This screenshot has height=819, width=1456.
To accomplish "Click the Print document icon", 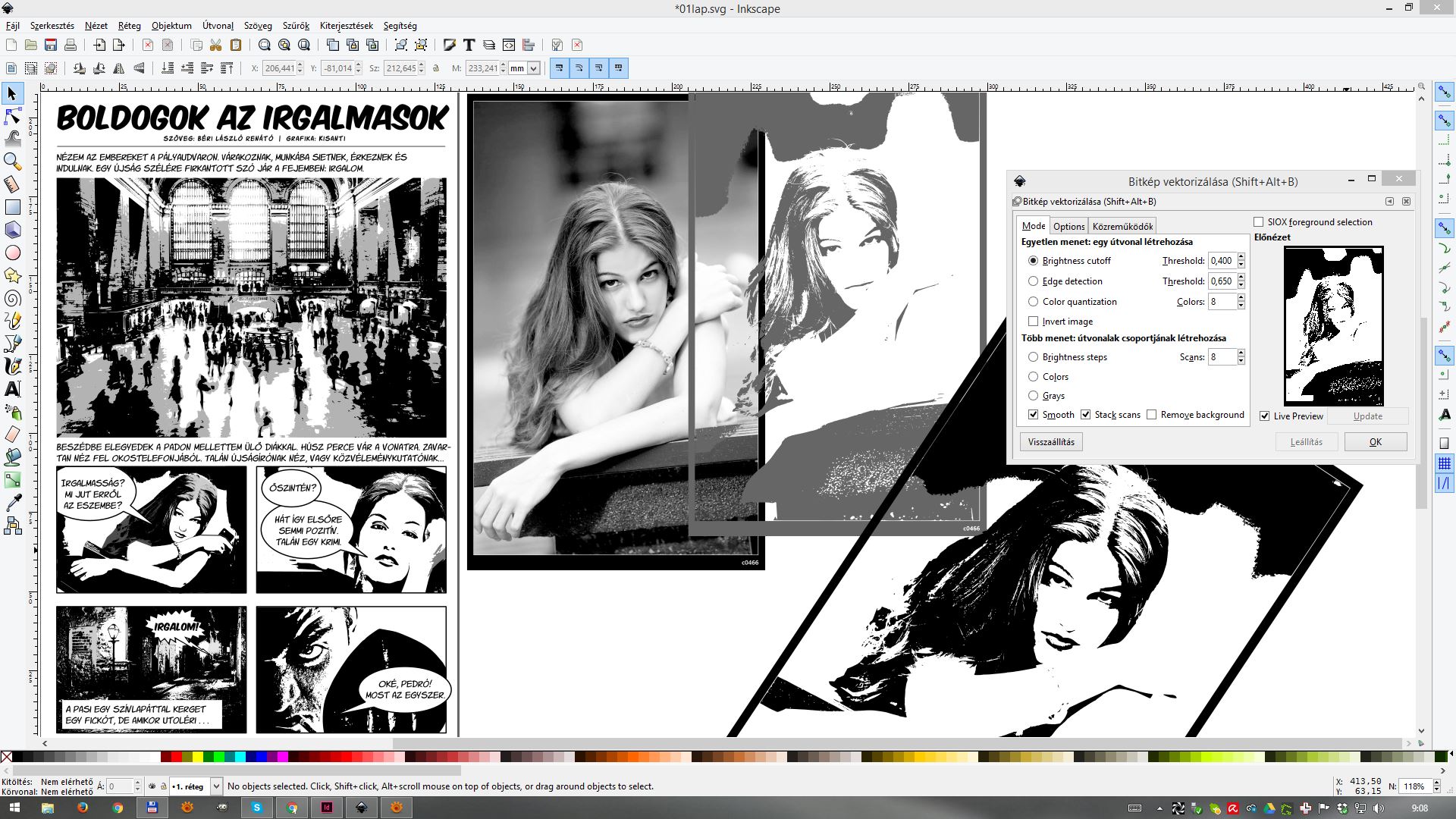I will (x=71, y=45).
